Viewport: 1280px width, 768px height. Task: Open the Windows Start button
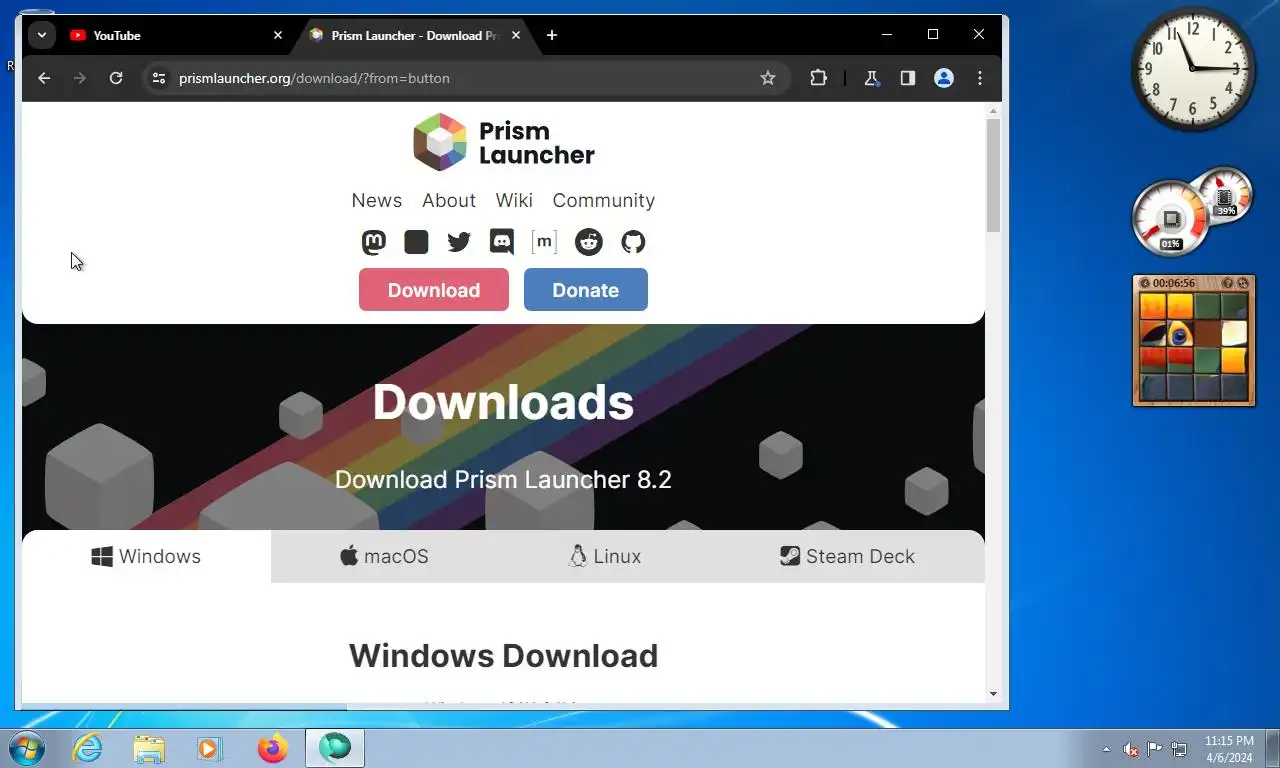point(27,747)
